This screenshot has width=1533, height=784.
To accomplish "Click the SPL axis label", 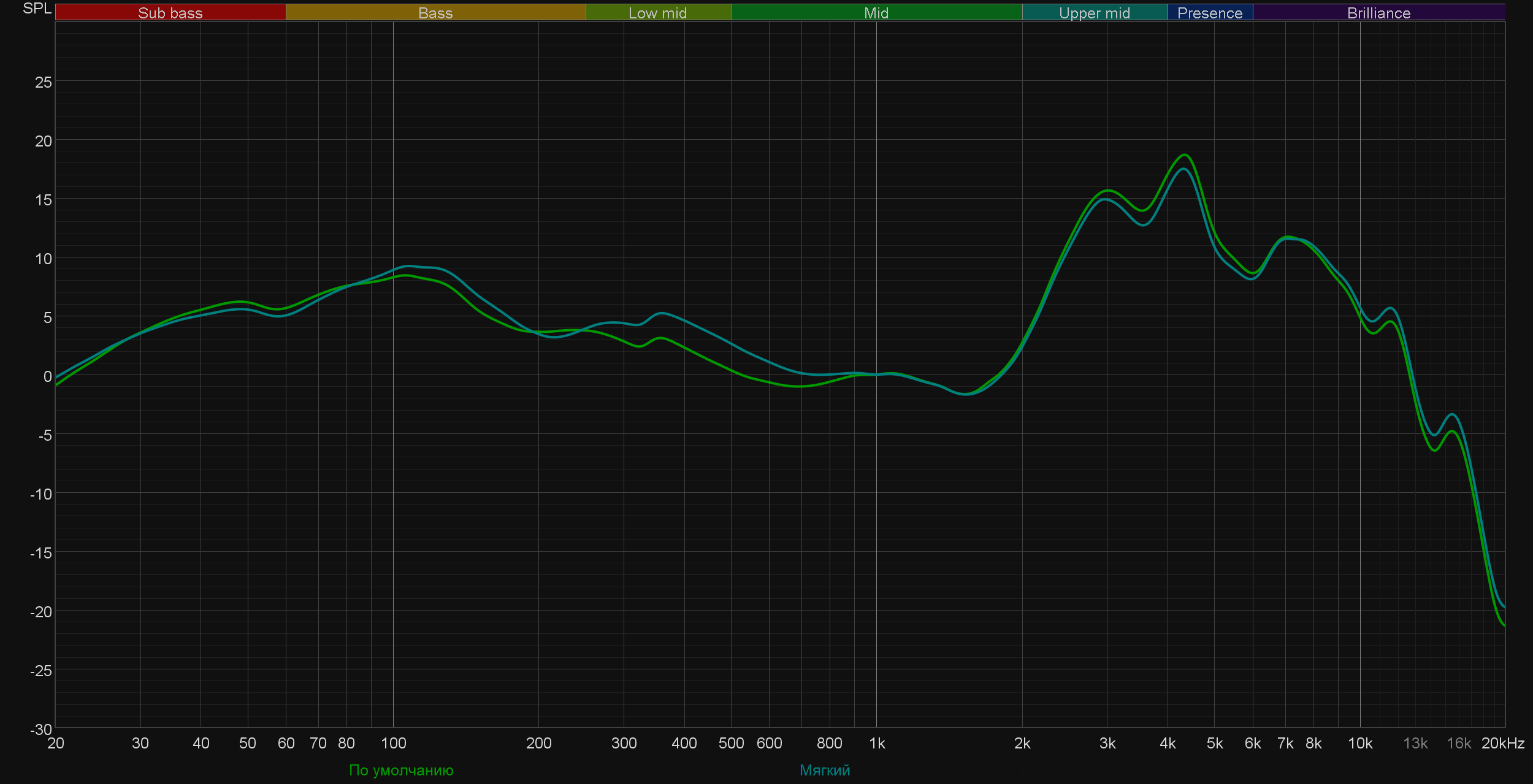I will click(37, 9).
